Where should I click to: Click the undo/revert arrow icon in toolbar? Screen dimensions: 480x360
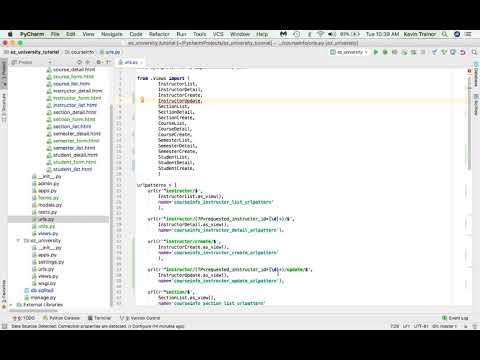coord(463,52)
